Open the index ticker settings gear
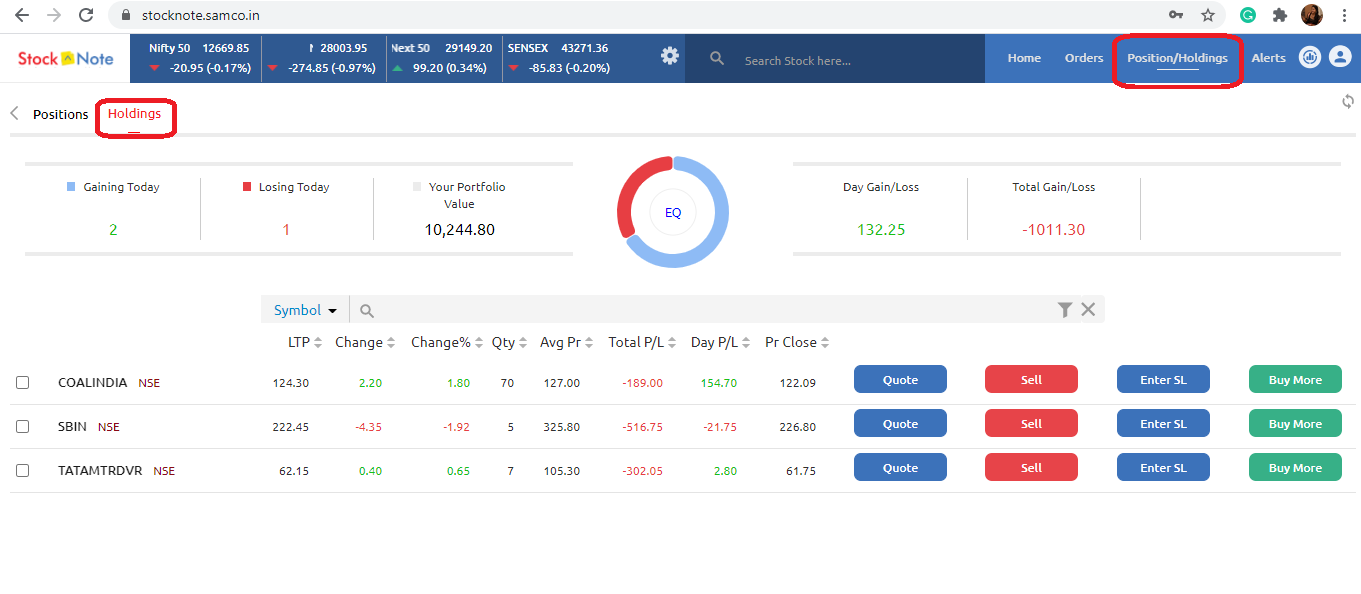Viewport: 1361px width, 594px height. pos(669,56)
